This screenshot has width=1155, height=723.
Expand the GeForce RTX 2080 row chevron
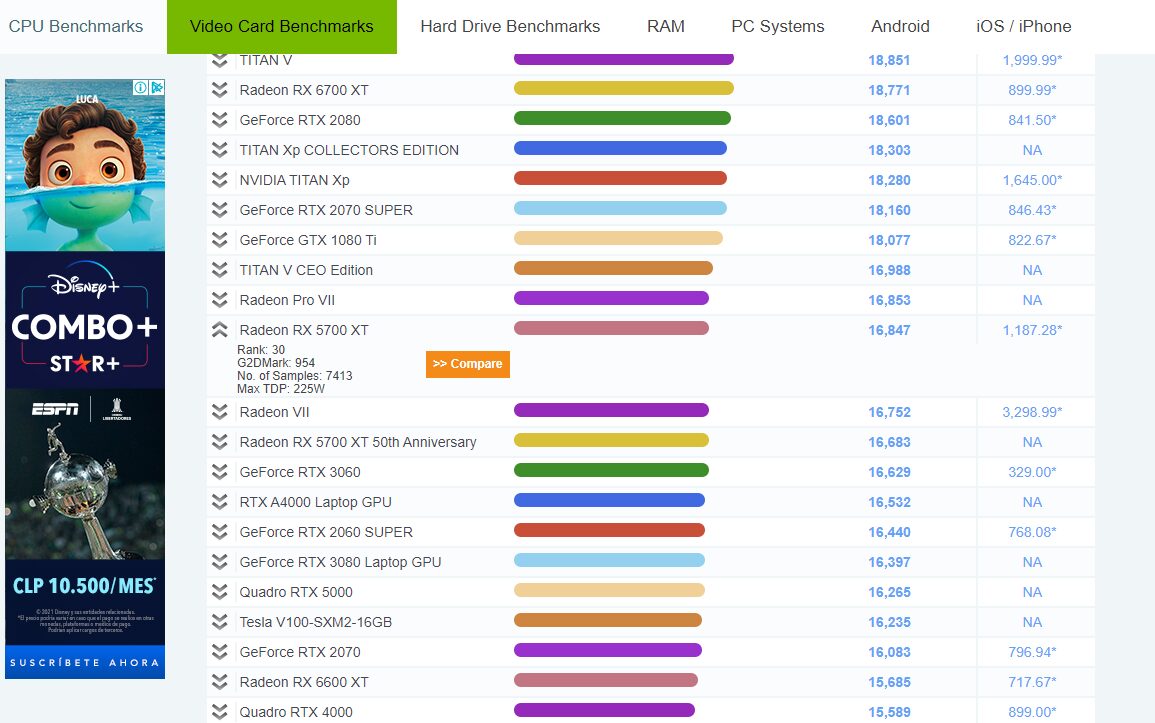tap(220, 120)
